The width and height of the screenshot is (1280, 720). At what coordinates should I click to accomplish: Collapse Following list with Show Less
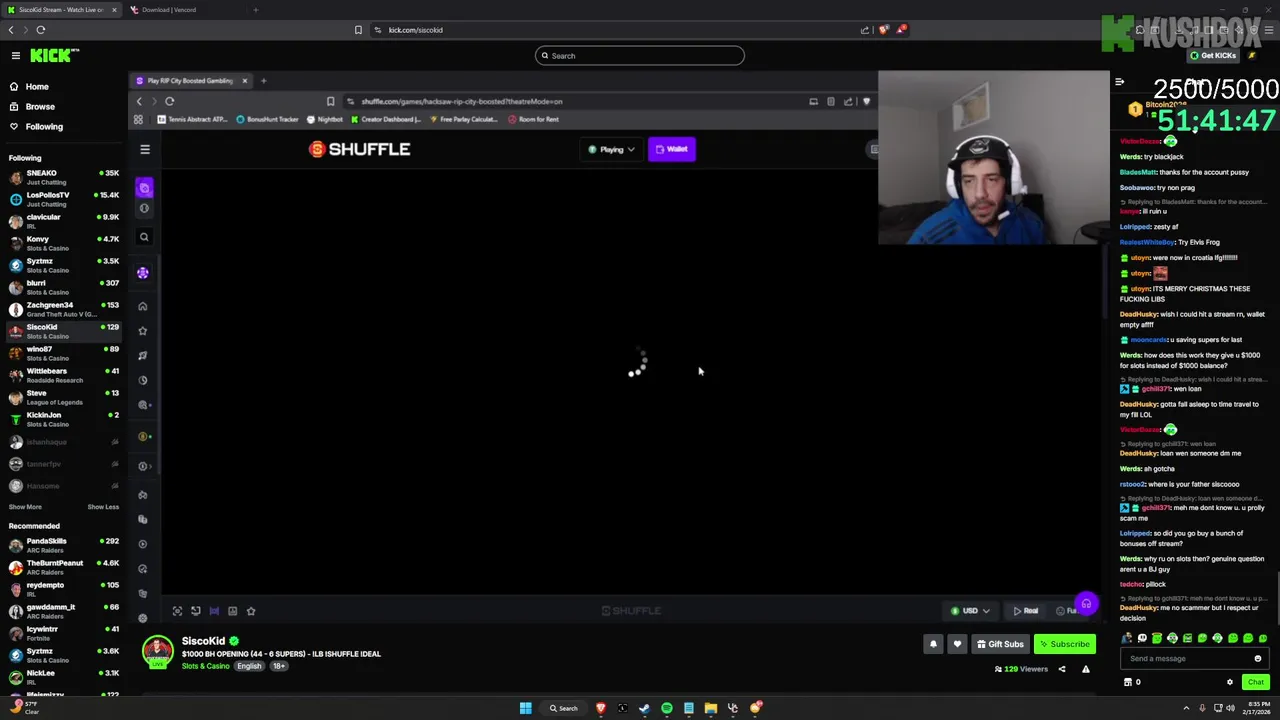pyautogui.click(x=103, y=507)
